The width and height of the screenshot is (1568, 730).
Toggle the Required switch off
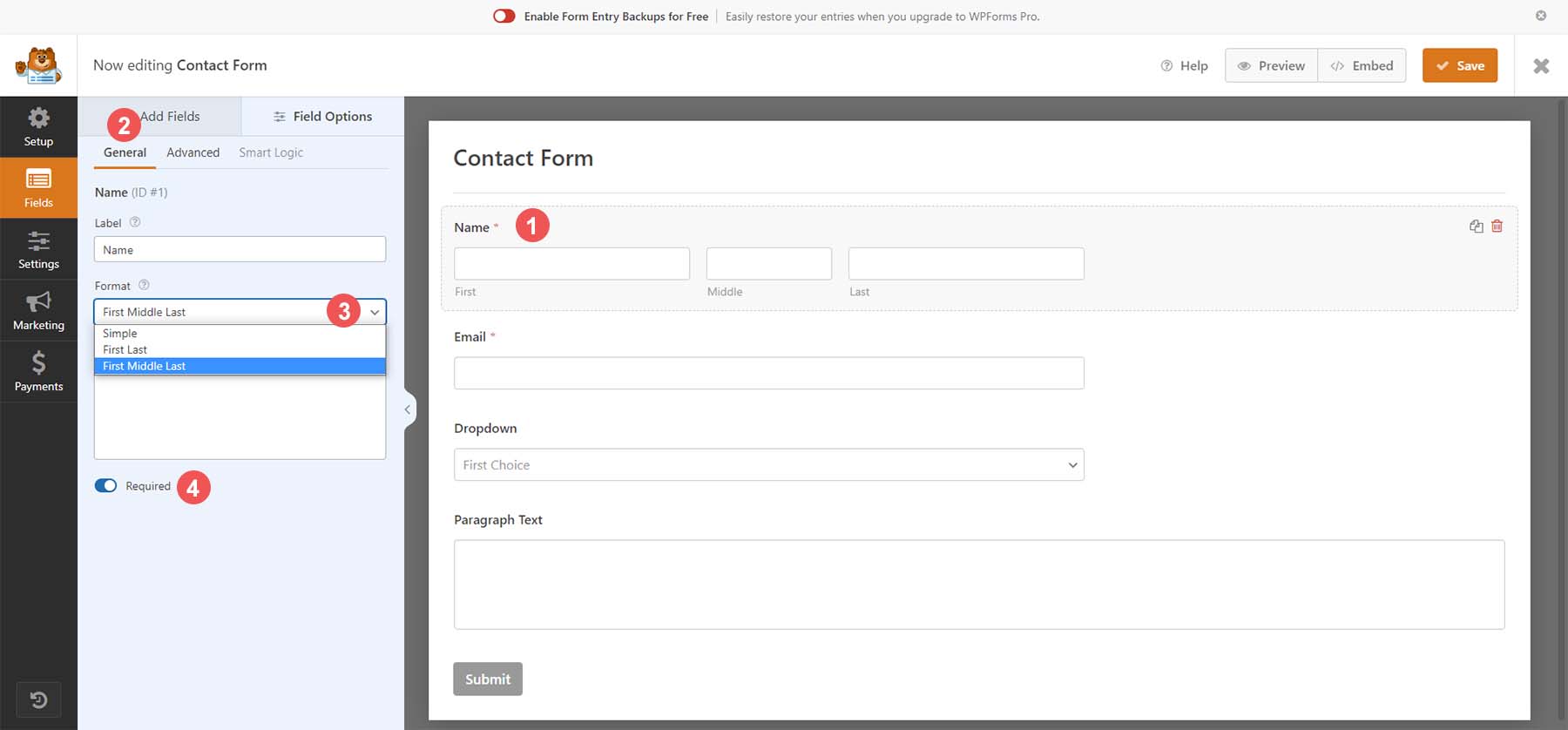105,486
